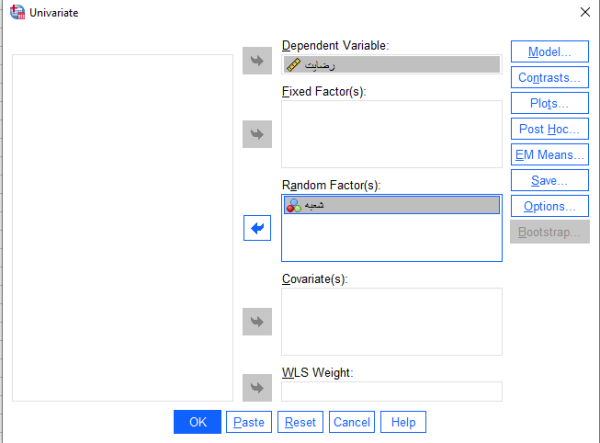Click inside the Fixed Factor(s) list box
The width and height of the screenshot is (600, 443).
(392, 134)
